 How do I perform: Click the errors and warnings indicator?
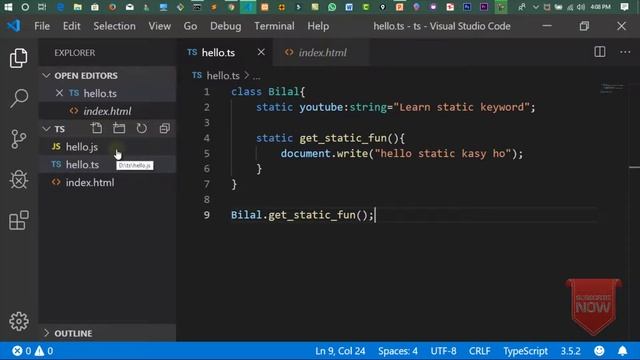point(33,351)
